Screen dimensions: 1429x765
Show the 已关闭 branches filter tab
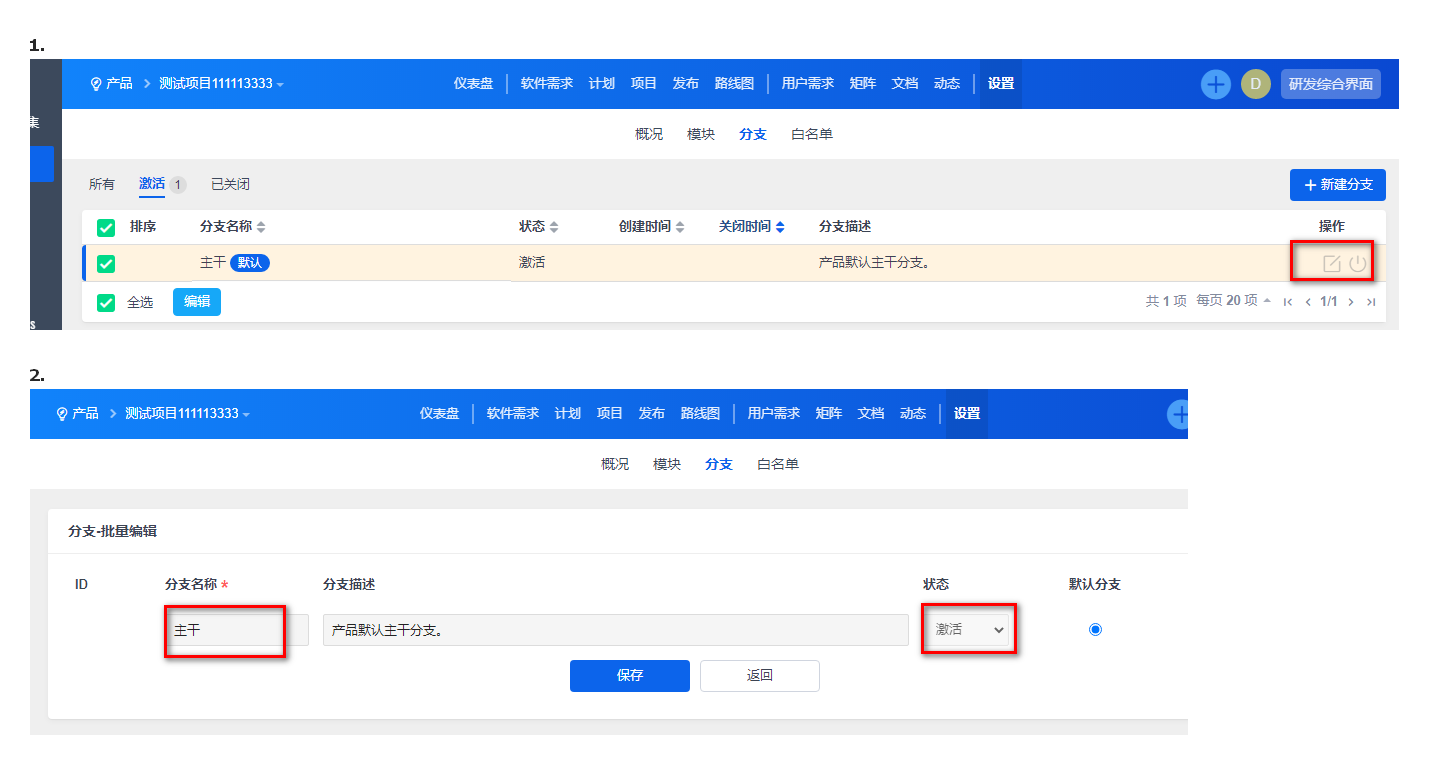230,184
